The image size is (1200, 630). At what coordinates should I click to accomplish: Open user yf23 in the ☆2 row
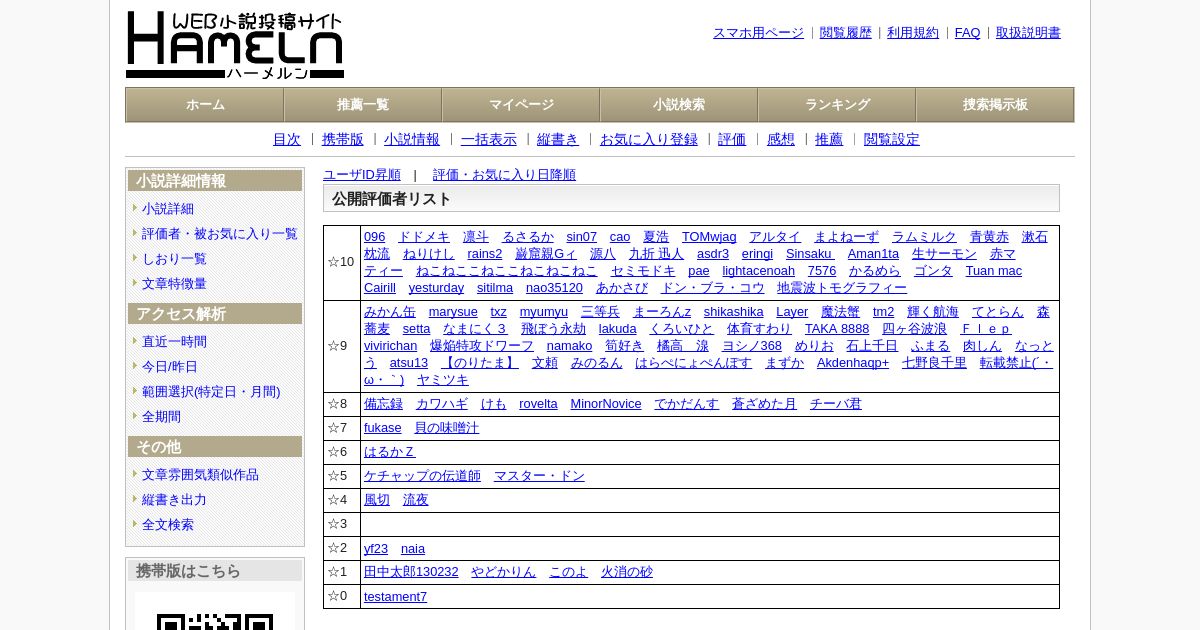376,549
